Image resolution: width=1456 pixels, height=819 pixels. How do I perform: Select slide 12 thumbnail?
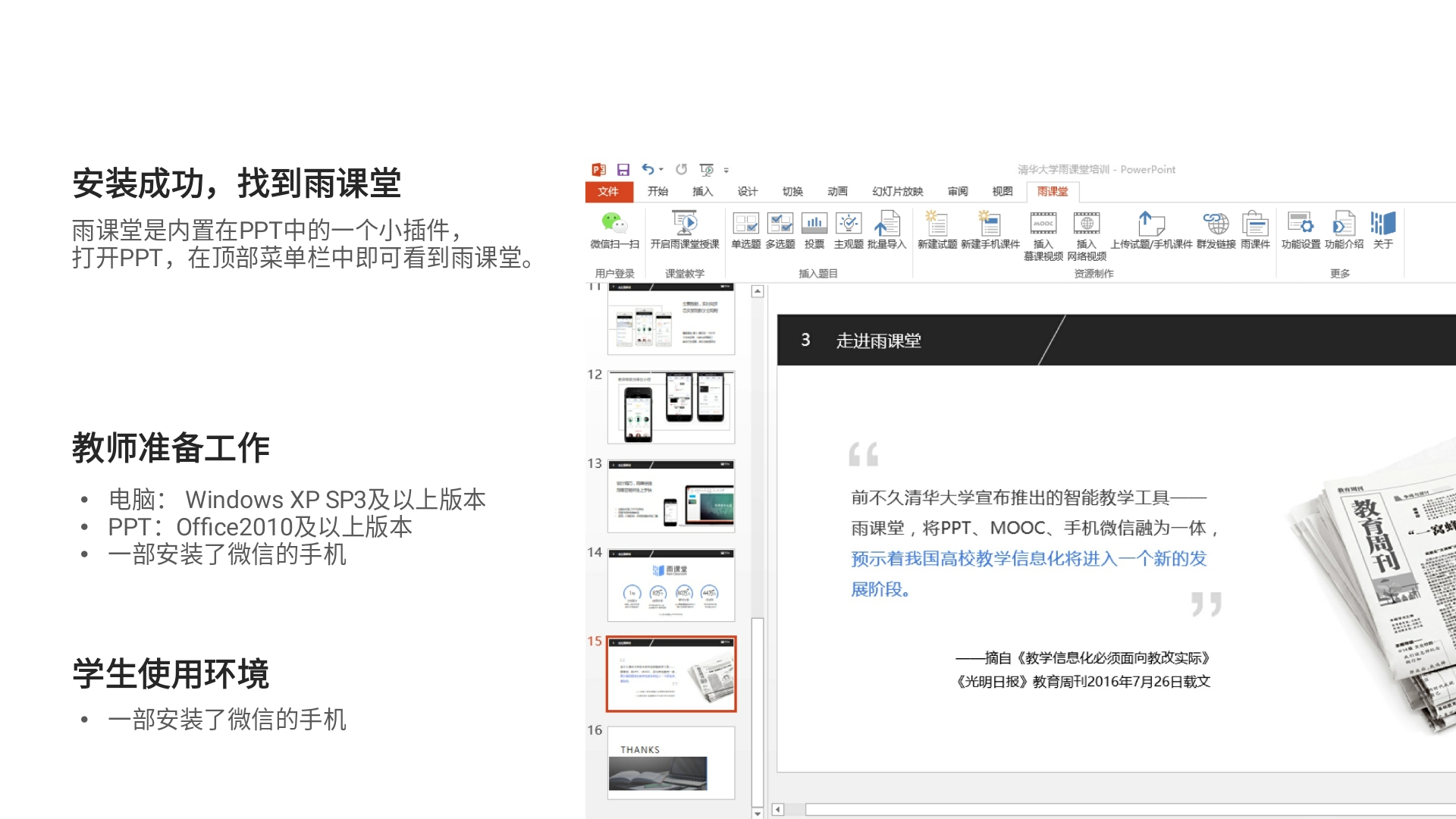pos(671,407)
